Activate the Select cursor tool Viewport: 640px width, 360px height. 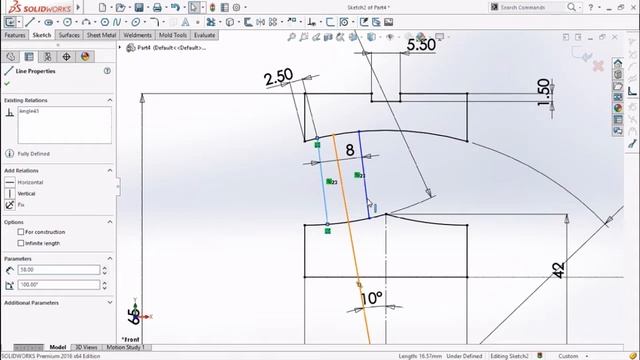pos(194,7)
